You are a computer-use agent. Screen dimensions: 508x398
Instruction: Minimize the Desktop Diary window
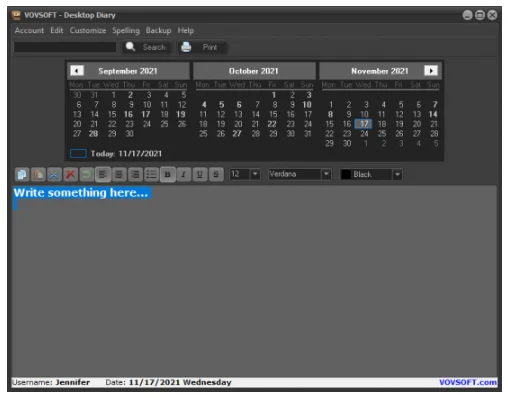pyautogui.click(x=467, y=15)
